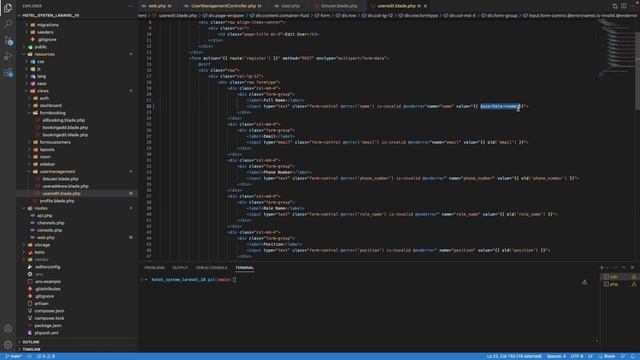
Task: Select the php terminal instance
Action: point(620,284)
